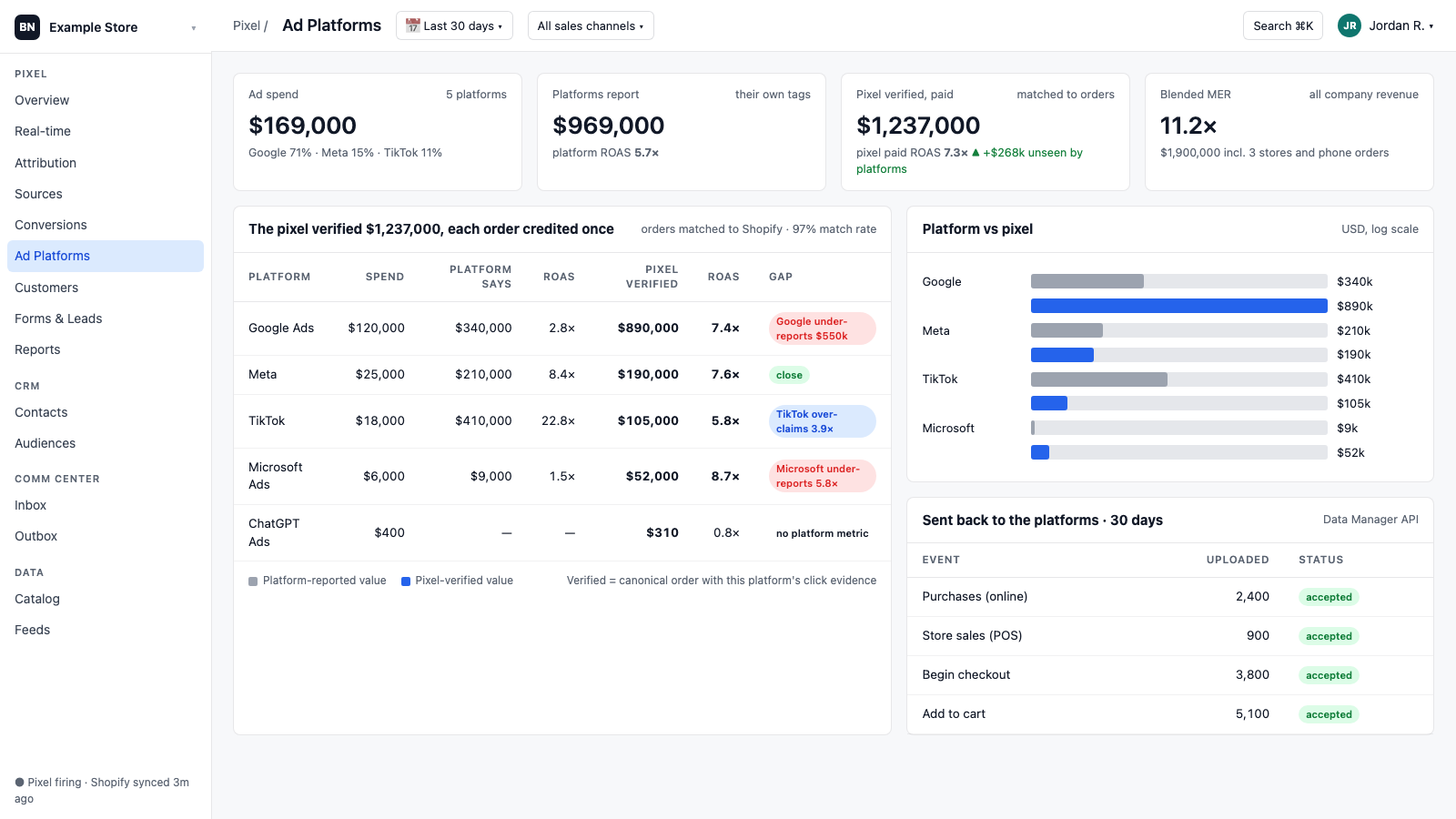
Task: Open the Customers section
Action: click(x=106, y=288)
